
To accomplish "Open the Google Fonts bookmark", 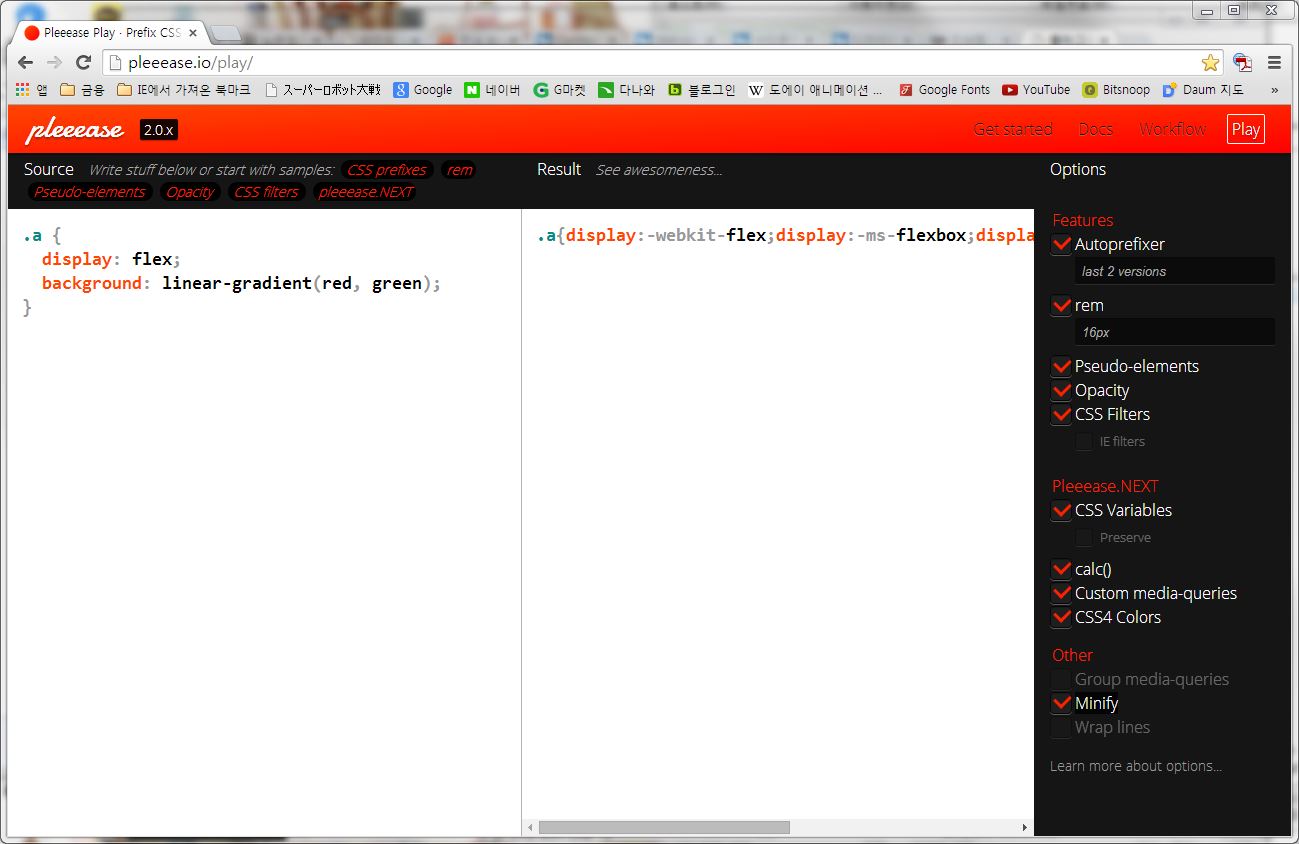I will pos(944,89).
